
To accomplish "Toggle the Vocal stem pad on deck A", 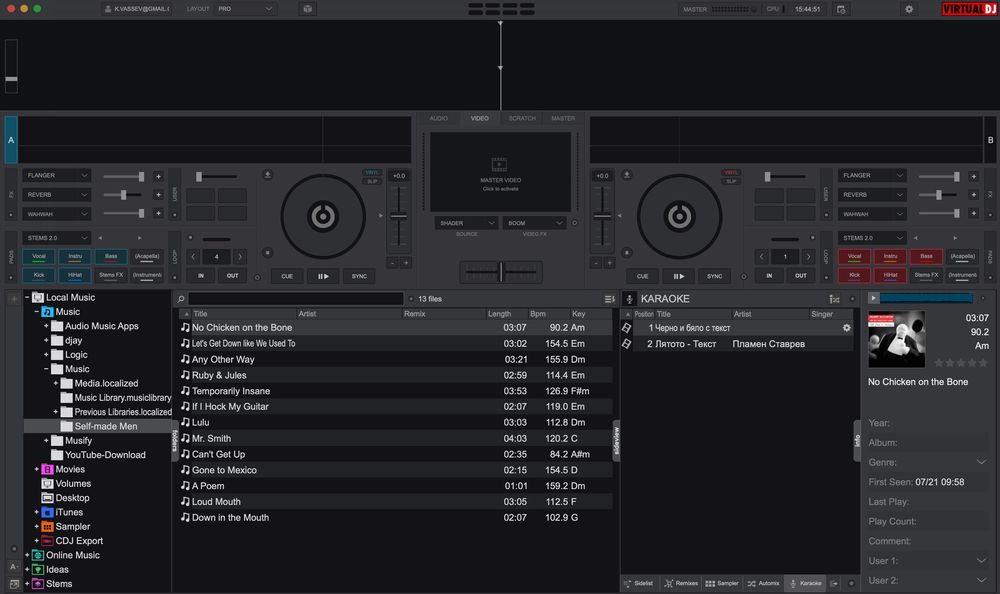I will pyautogui.click(x=39, y=256).
